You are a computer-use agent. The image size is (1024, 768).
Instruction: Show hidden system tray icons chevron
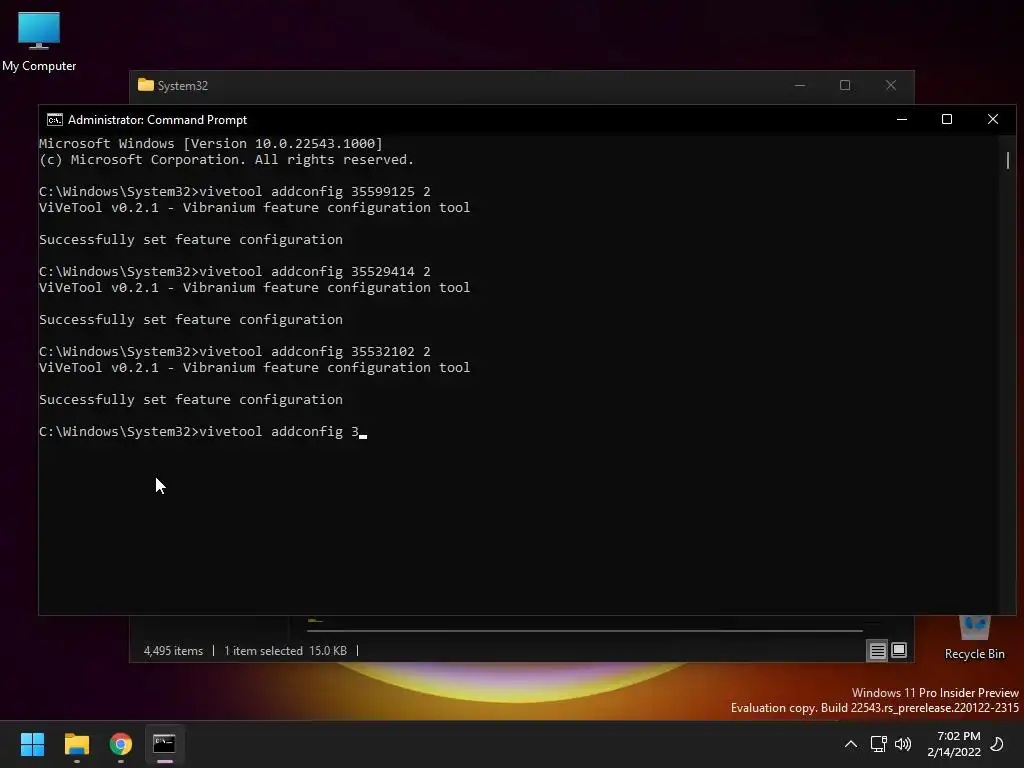click(851, 744)
